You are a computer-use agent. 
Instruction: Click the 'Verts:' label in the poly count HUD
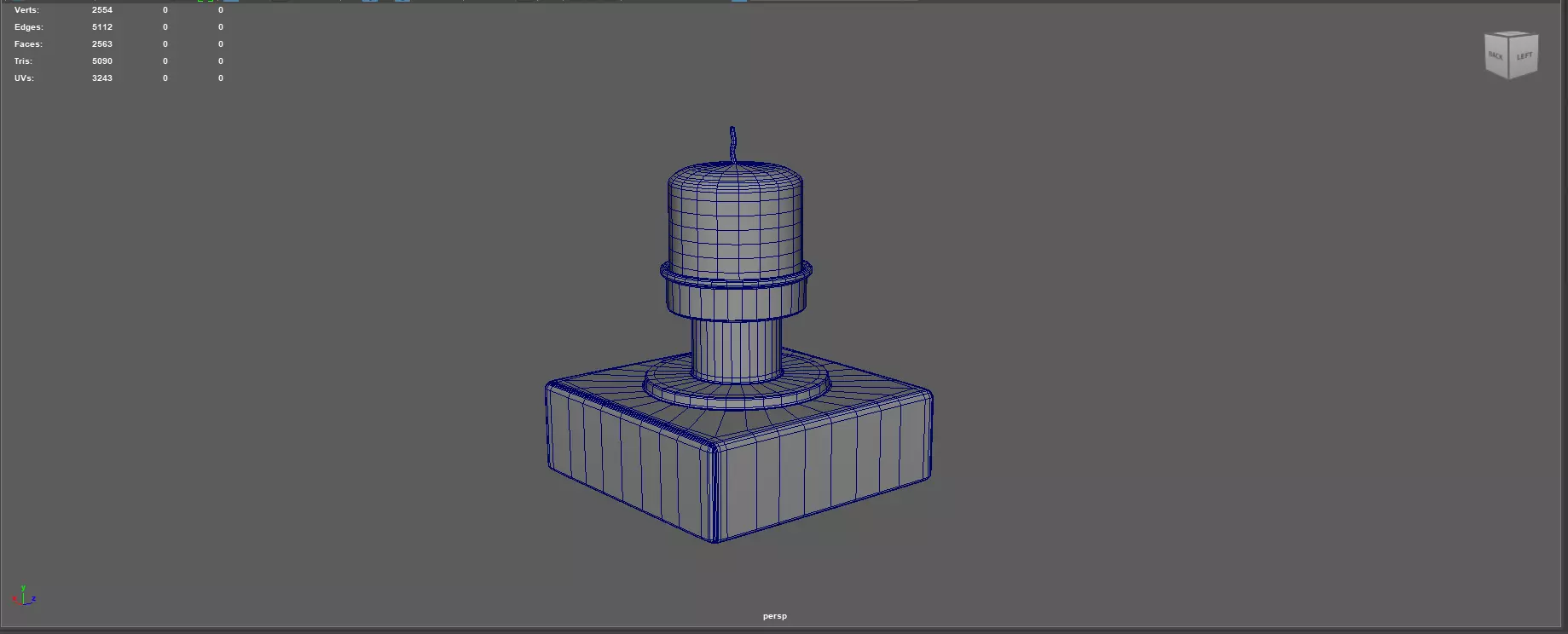(26, 10)
